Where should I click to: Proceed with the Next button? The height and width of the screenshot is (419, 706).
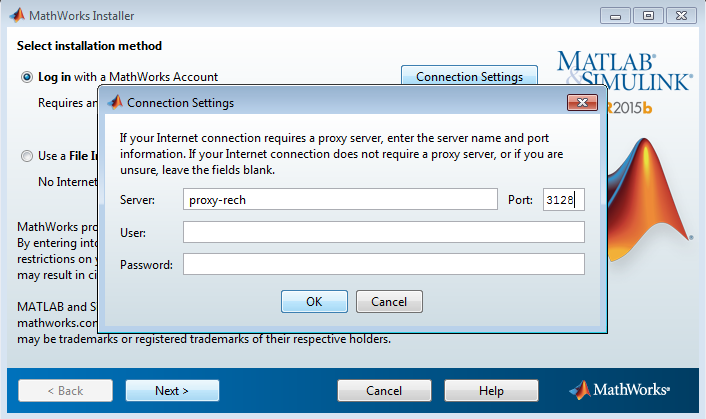click(172, 391)
